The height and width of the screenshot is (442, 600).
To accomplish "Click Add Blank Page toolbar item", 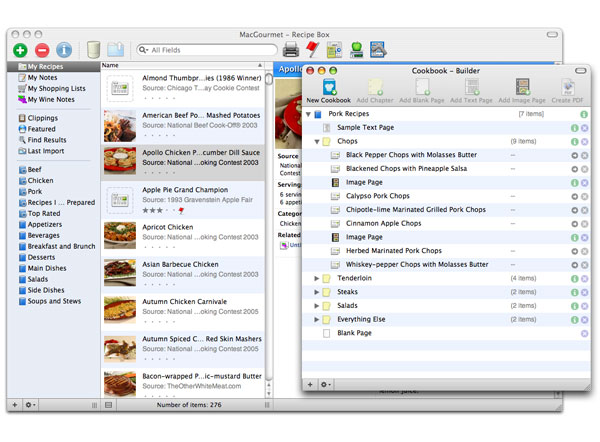I will (x=422, y=91).
